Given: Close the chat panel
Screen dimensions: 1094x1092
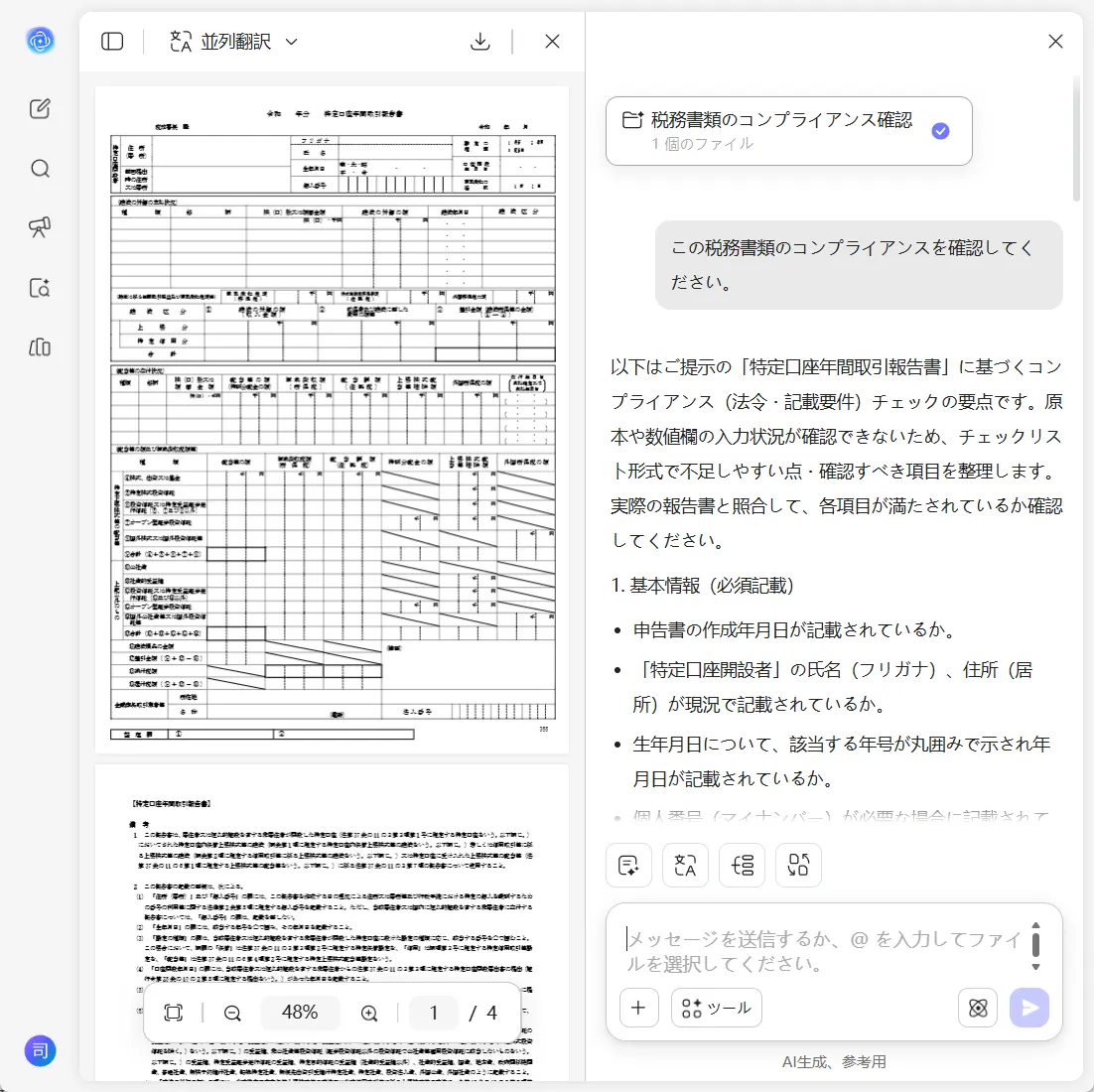Looking at the screenshot, I should pyautogui.click(x=1055, y=41).
